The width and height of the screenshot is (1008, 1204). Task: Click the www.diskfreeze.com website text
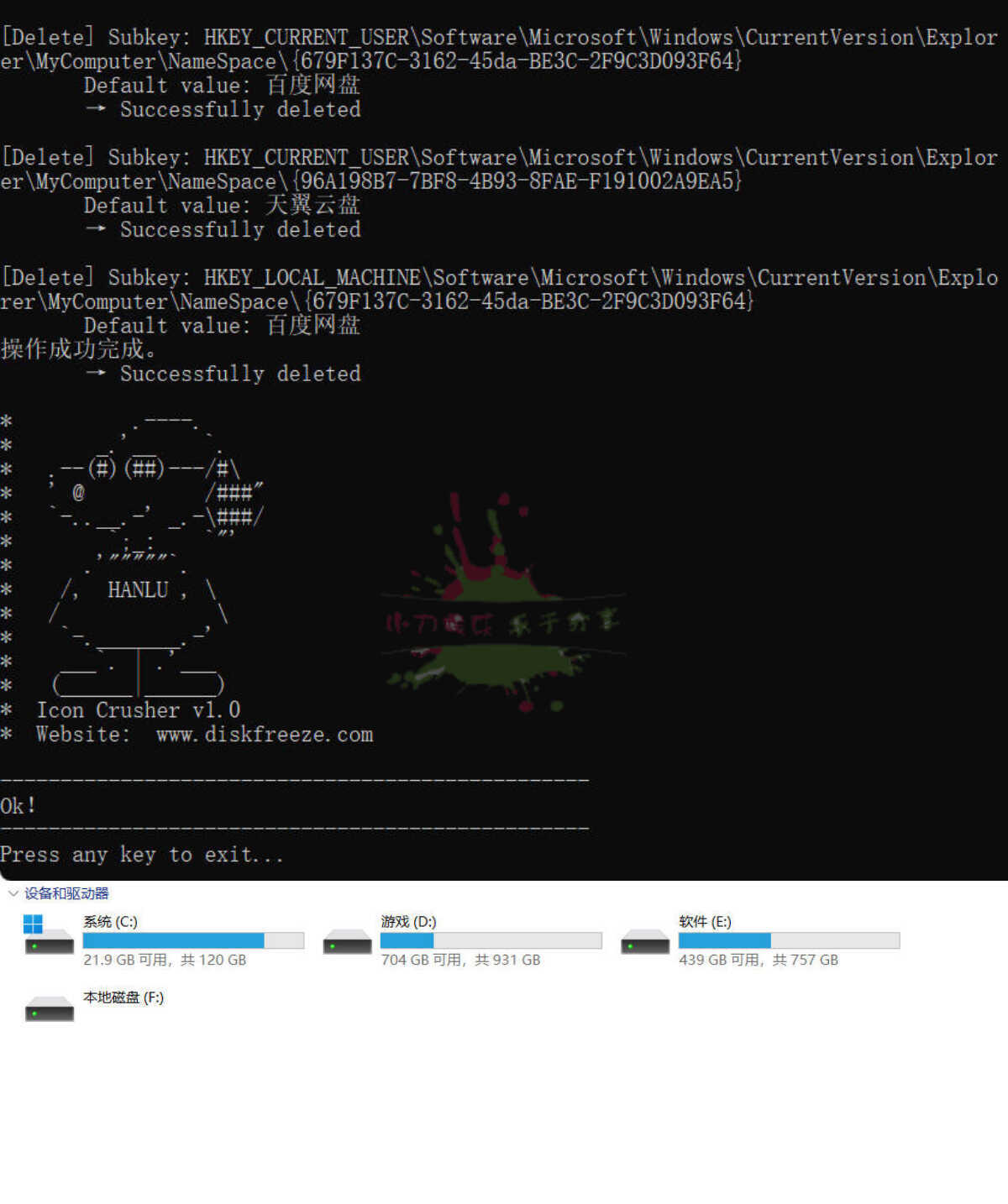tap(264, 735)
